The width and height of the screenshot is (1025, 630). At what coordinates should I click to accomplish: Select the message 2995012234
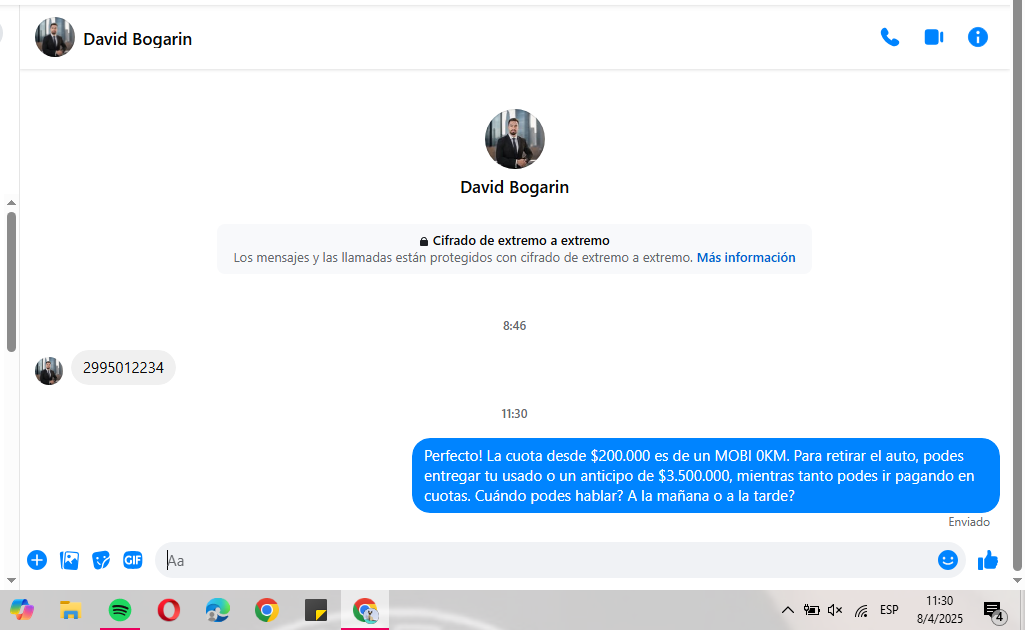click(x=123, y=368)
